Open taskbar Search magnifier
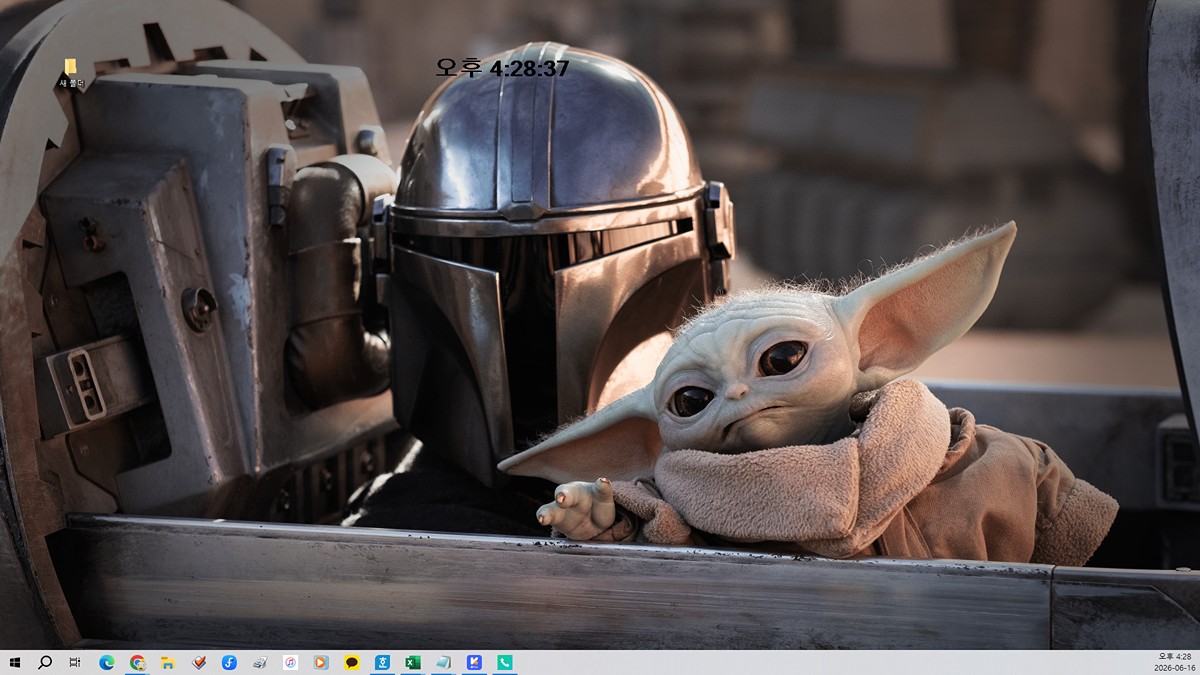Viewport: 1200px width, 675px height. [45, 662]
